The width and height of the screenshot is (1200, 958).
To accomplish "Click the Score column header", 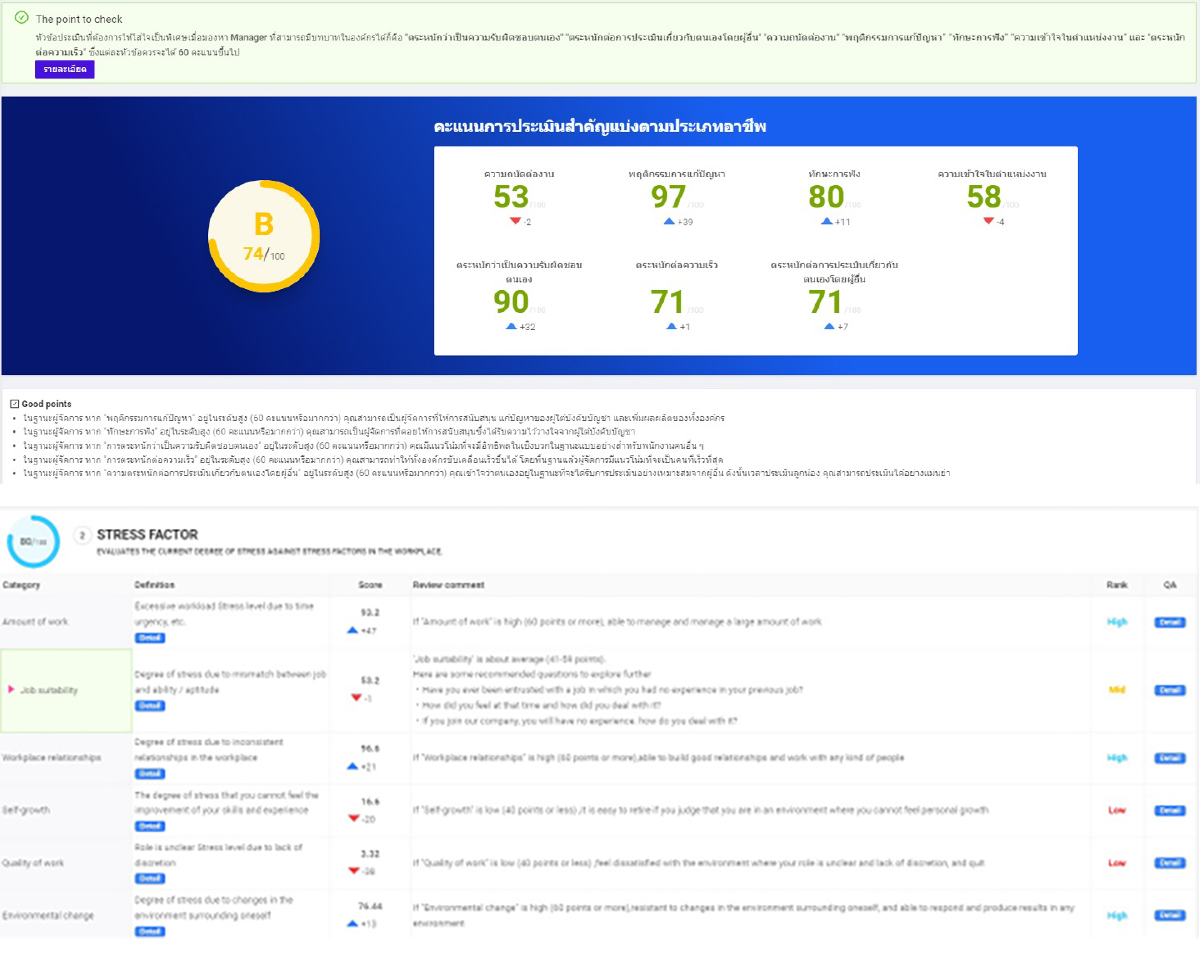I will (370, 585).
